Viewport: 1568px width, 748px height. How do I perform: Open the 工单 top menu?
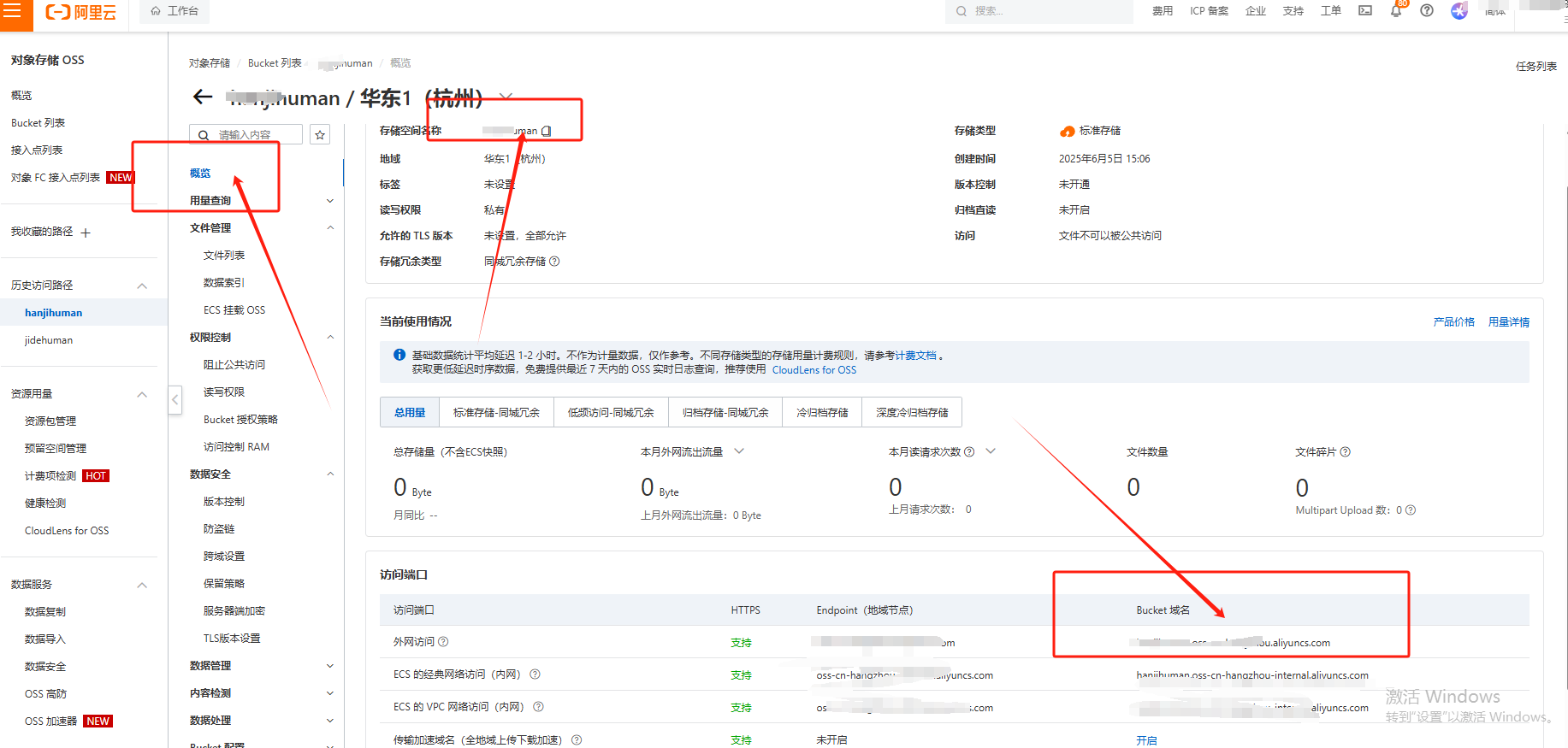(x=1330, y=11)
